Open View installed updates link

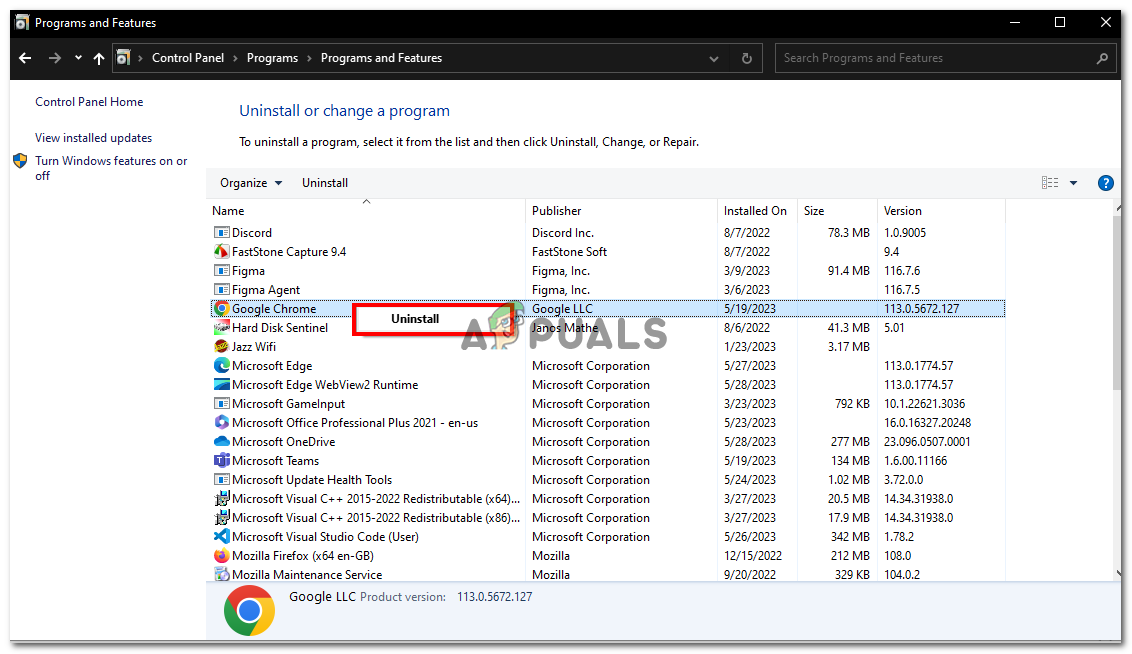pyautogui.click(x=93, y=138)
